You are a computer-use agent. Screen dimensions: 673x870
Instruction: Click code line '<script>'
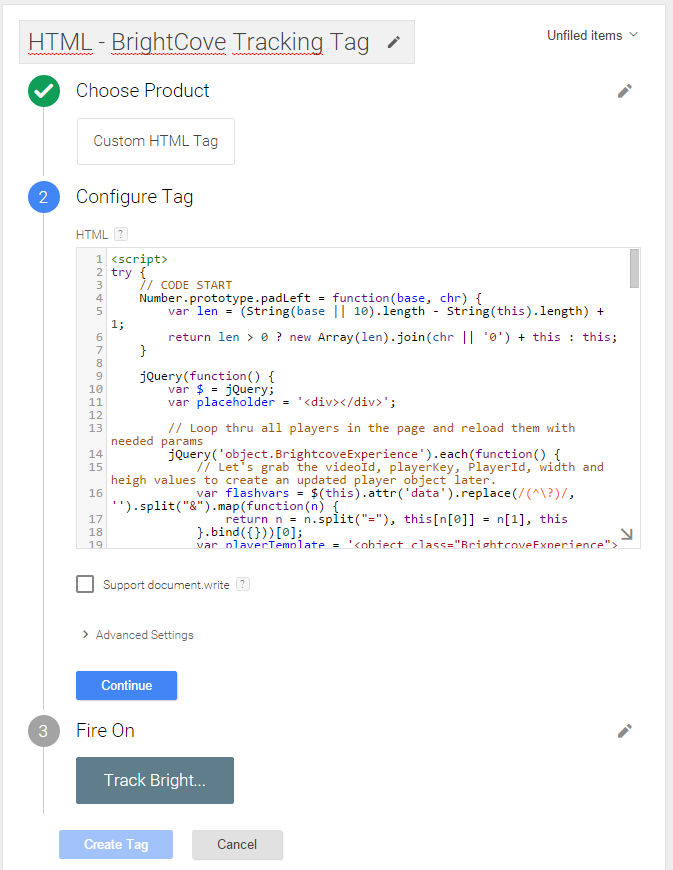point(139,259)
